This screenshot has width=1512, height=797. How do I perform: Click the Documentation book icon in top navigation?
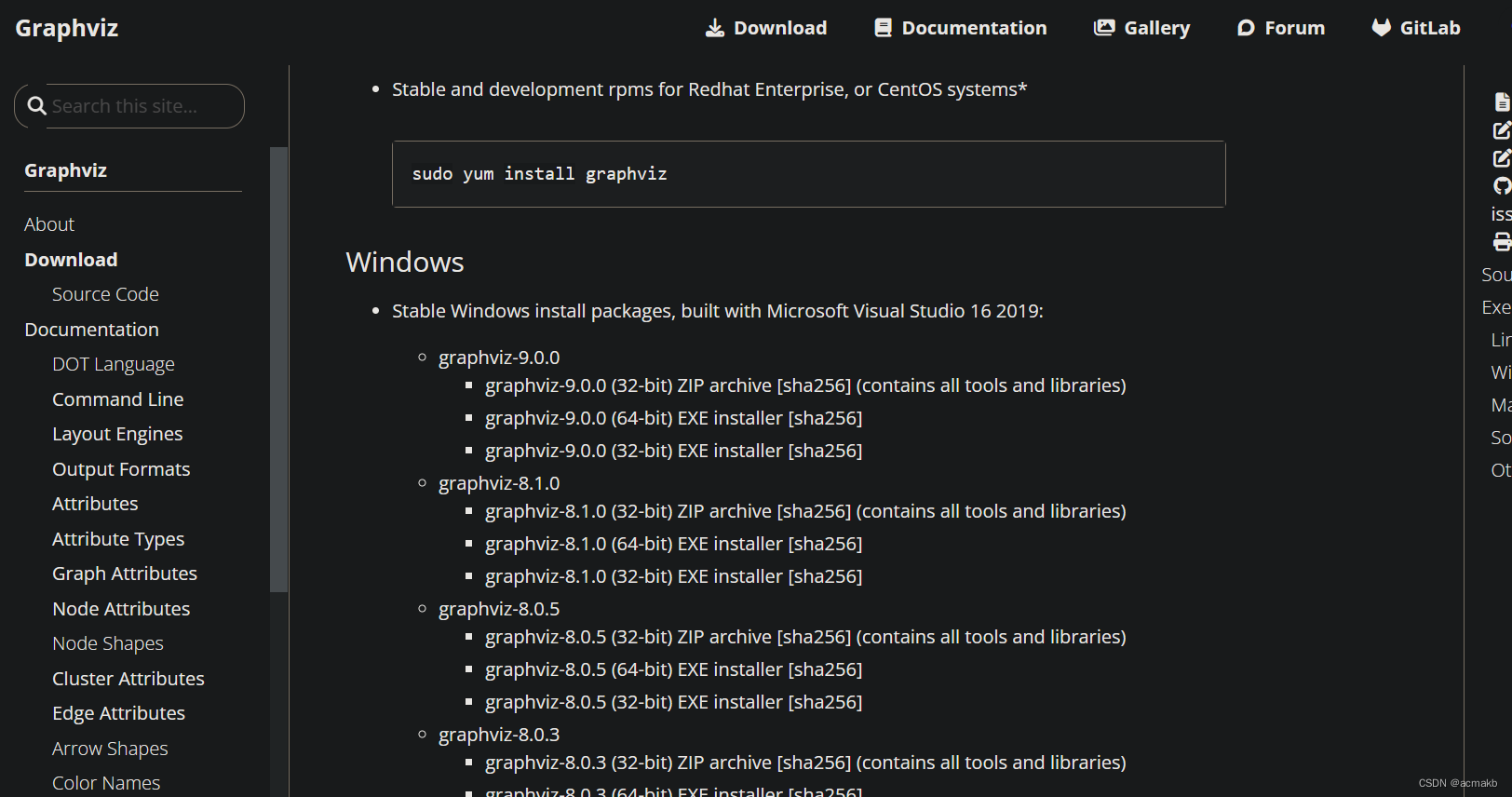point(883,28)
